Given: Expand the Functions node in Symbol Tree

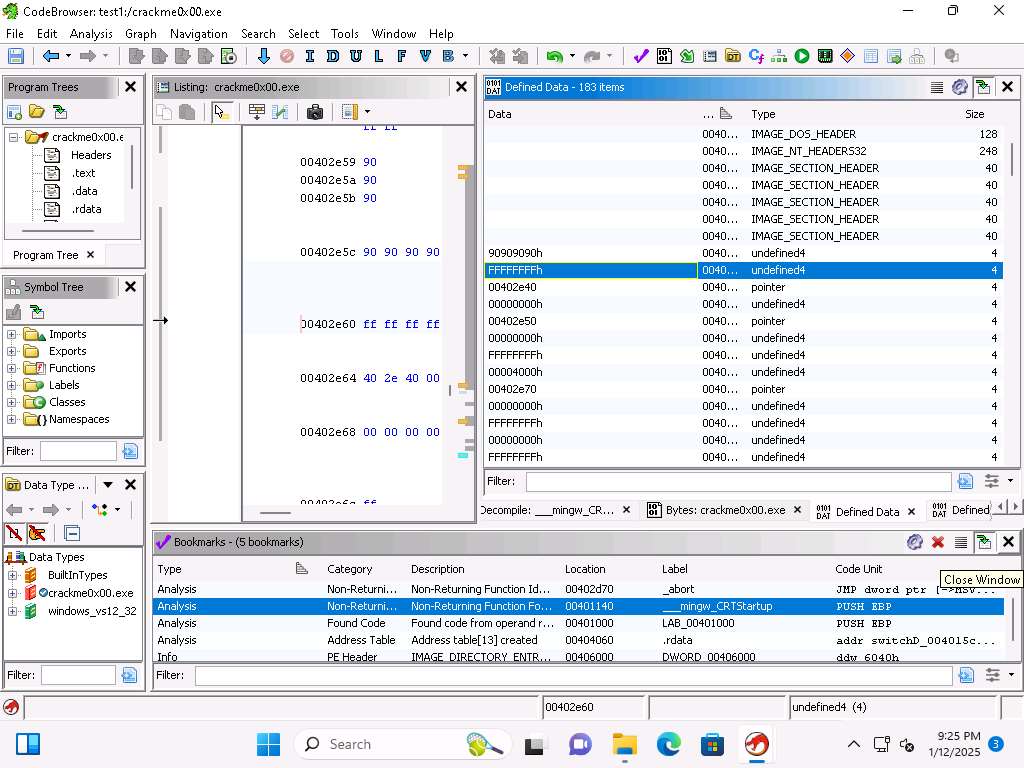Looking at the screenshot, I should [12, 368].
